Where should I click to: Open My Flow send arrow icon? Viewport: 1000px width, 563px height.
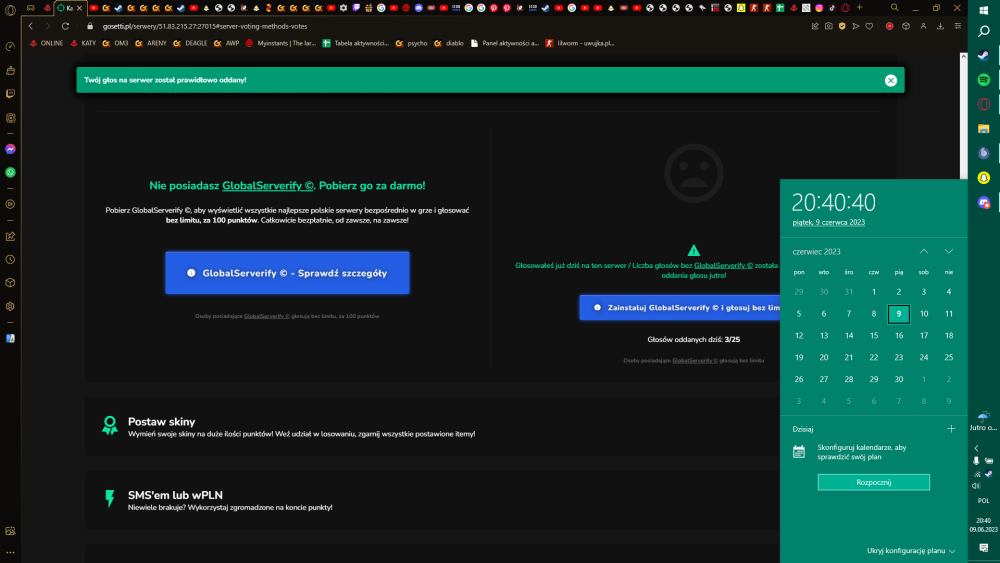(x=856, y=26)
